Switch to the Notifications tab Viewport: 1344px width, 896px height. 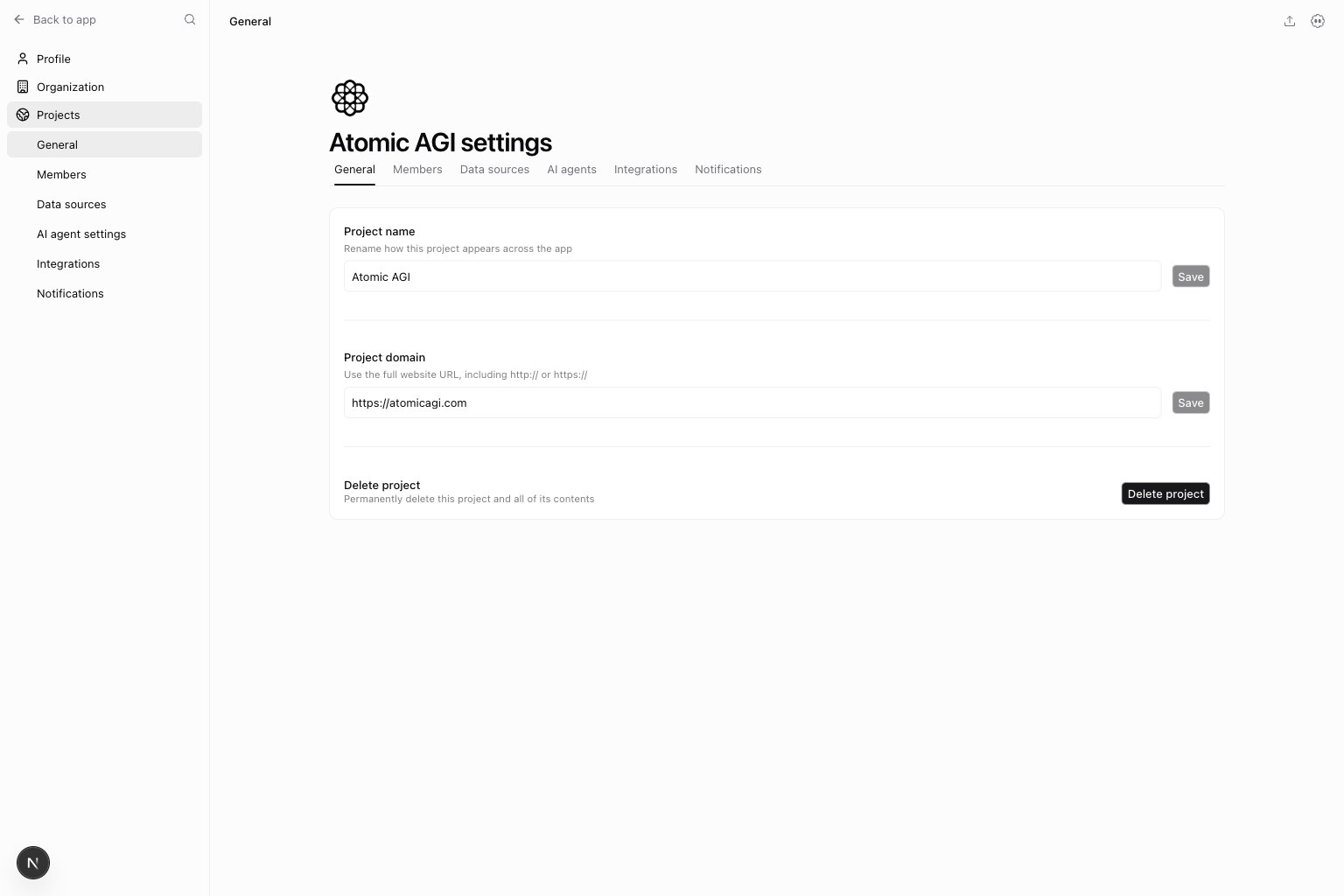click(728, 170)
